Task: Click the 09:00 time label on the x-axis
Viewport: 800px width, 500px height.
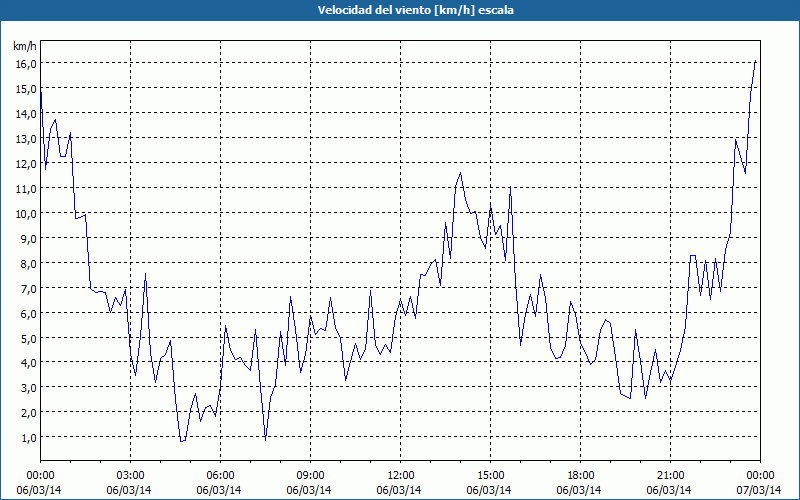Action: pos(310,476)
